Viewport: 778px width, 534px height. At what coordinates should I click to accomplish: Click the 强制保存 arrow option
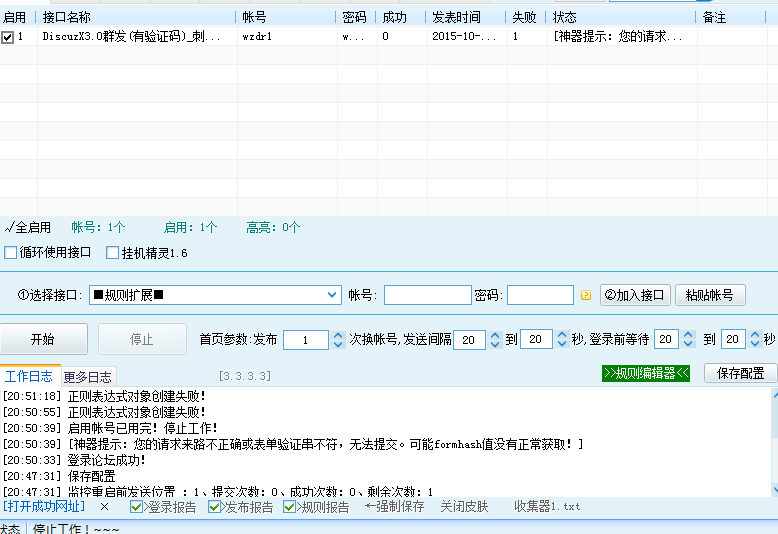[x=394, y=507]
